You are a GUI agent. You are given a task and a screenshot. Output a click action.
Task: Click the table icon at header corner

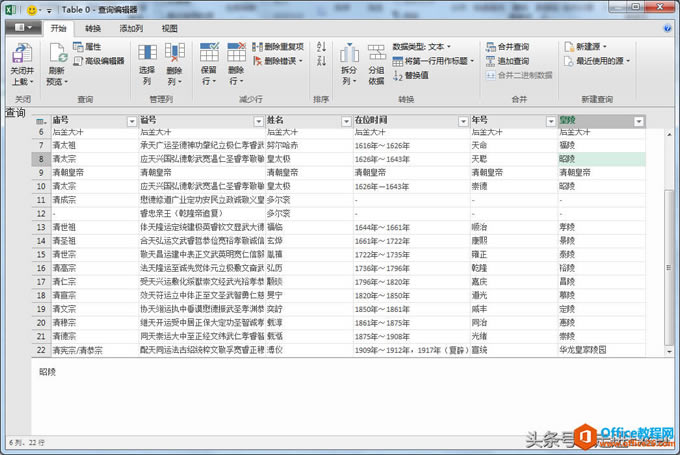point(41,121)
